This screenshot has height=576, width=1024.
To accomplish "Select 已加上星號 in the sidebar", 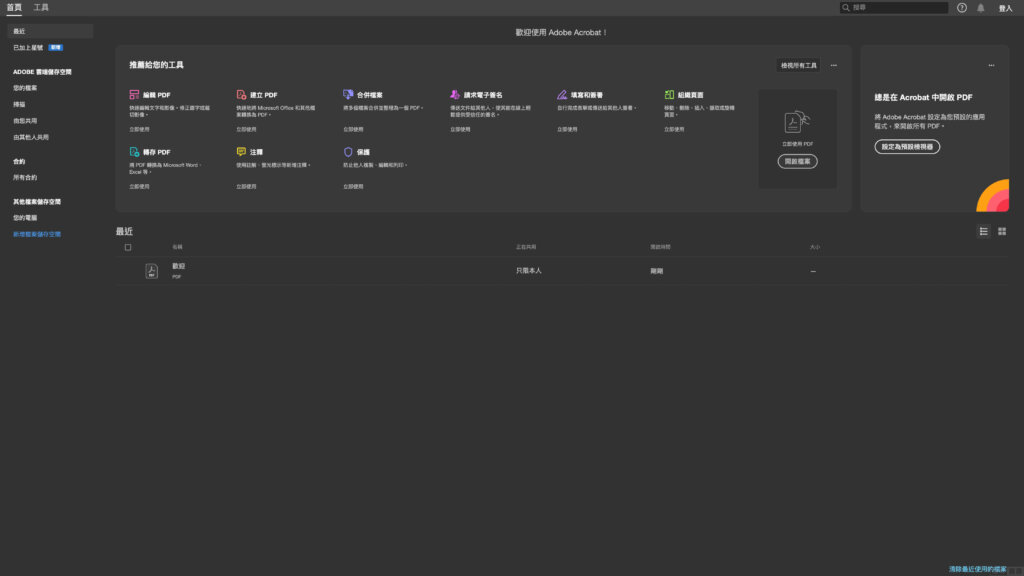I will [28, 48].
